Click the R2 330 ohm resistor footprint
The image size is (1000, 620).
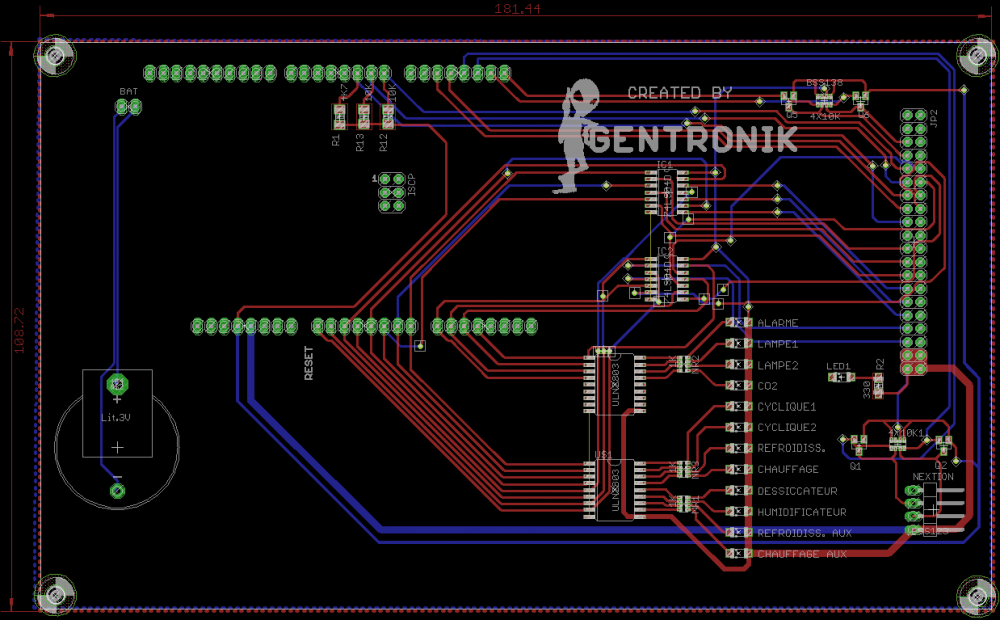pyautogui.click(x=879, y=386)
